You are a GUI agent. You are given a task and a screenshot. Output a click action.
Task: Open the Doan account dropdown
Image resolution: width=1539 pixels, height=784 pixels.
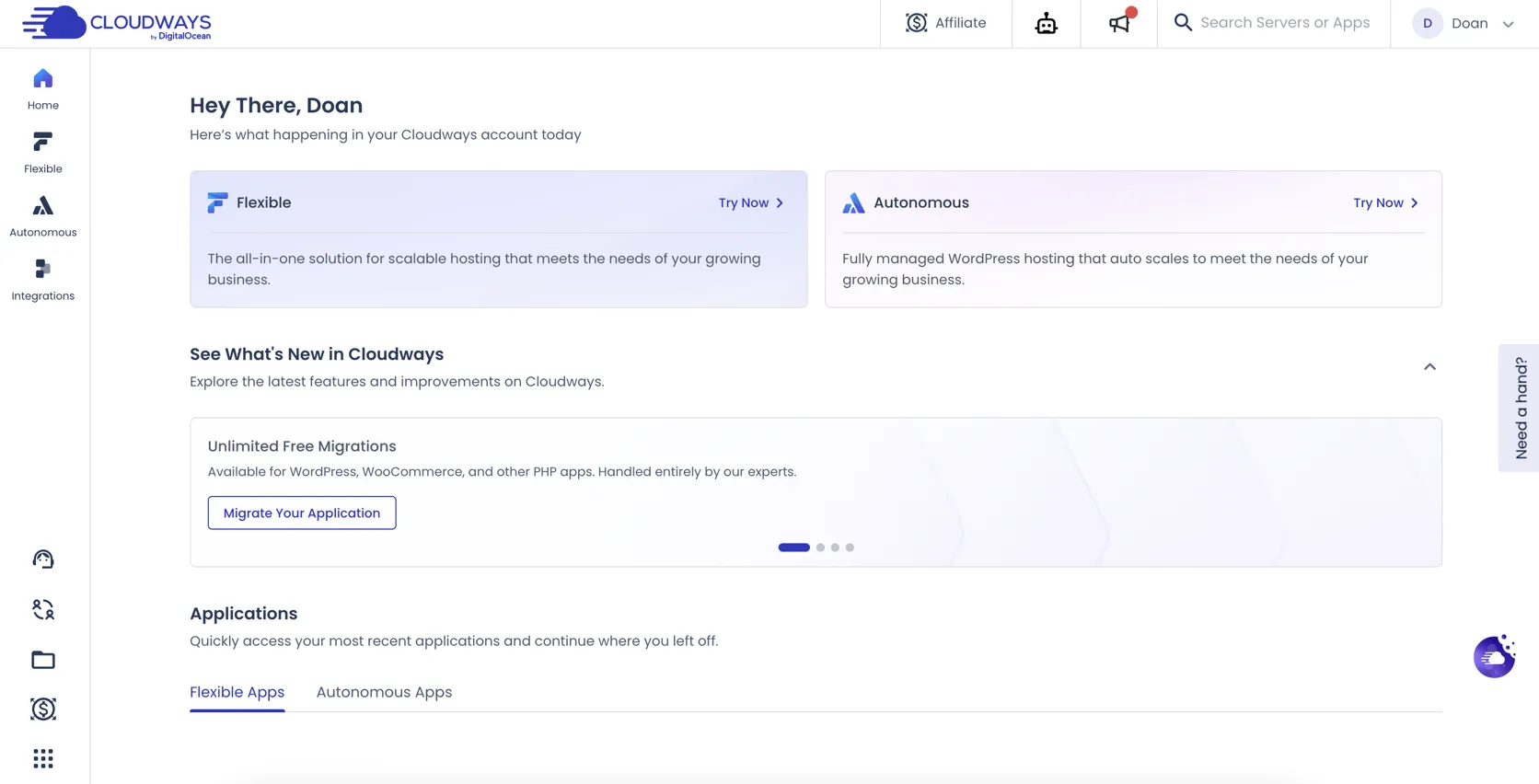tap(1464, 23)
